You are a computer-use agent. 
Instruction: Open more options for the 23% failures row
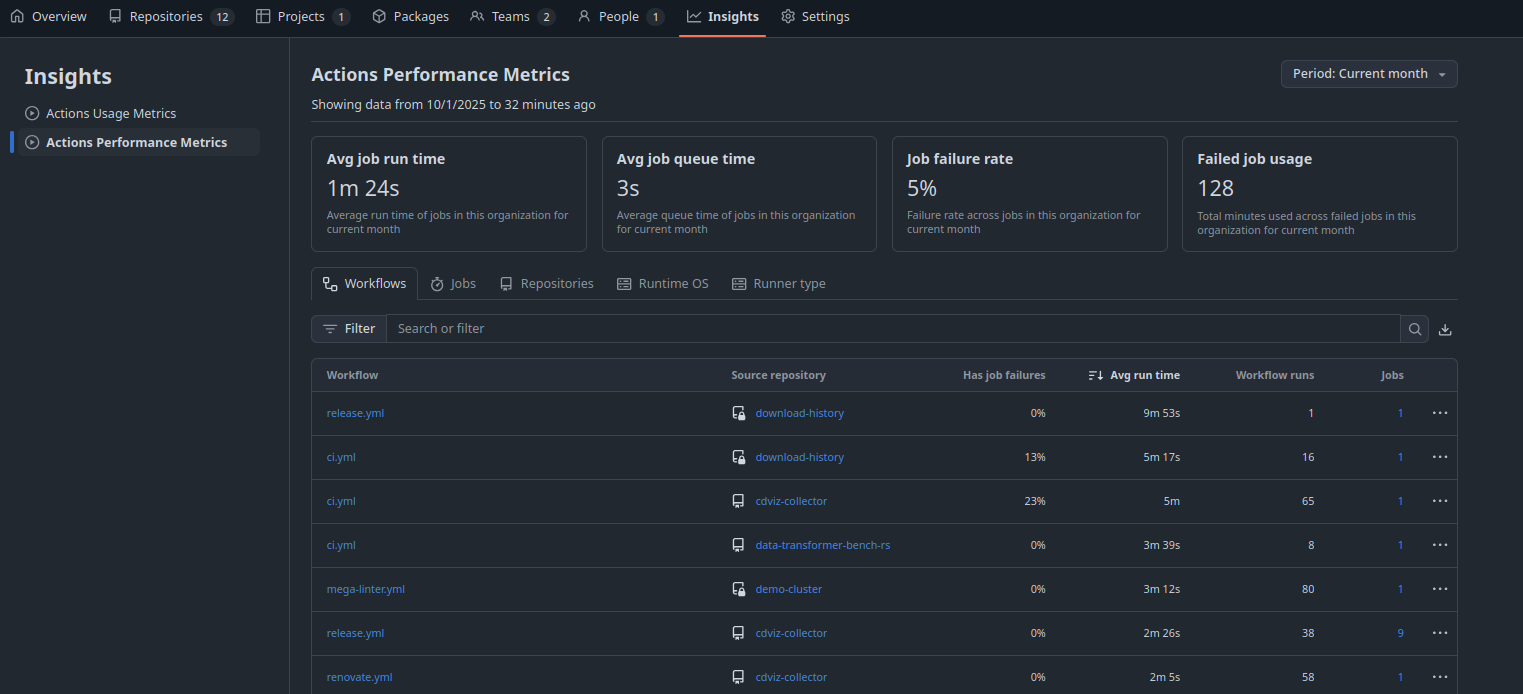1440,501
